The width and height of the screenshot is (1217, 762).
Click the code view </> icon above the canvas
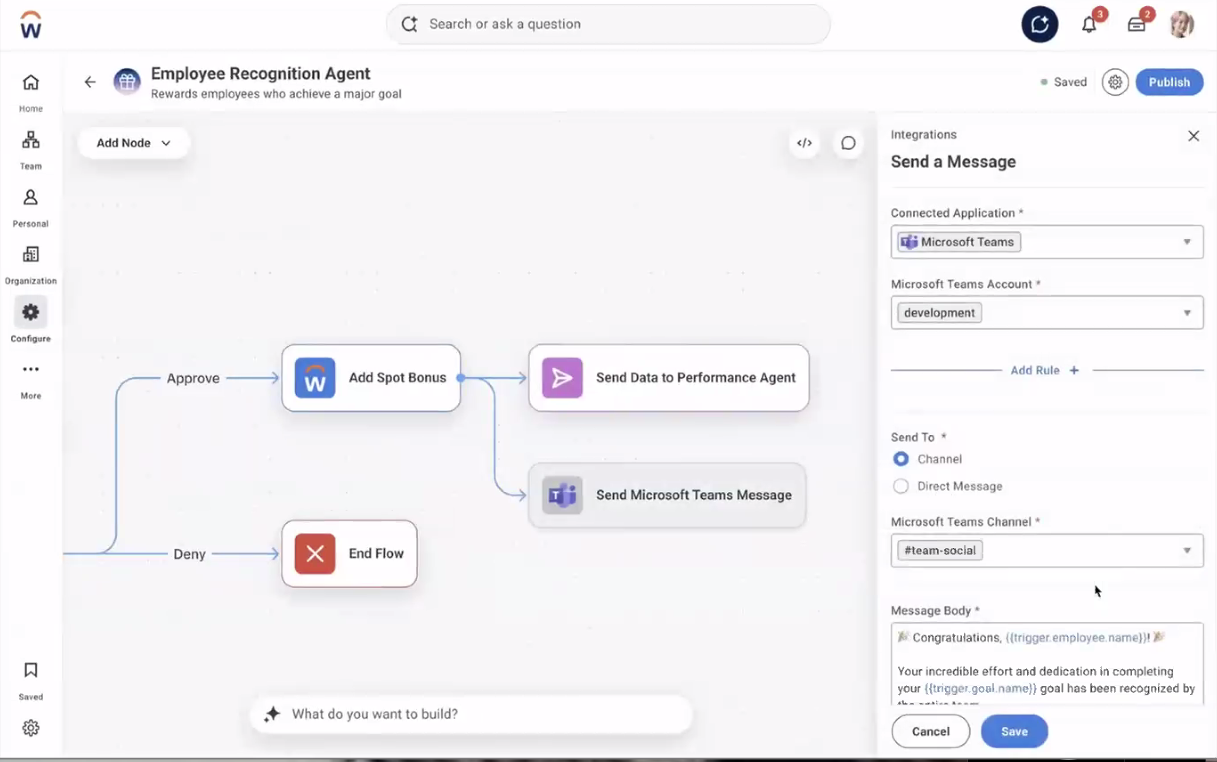tap(804, 143)
